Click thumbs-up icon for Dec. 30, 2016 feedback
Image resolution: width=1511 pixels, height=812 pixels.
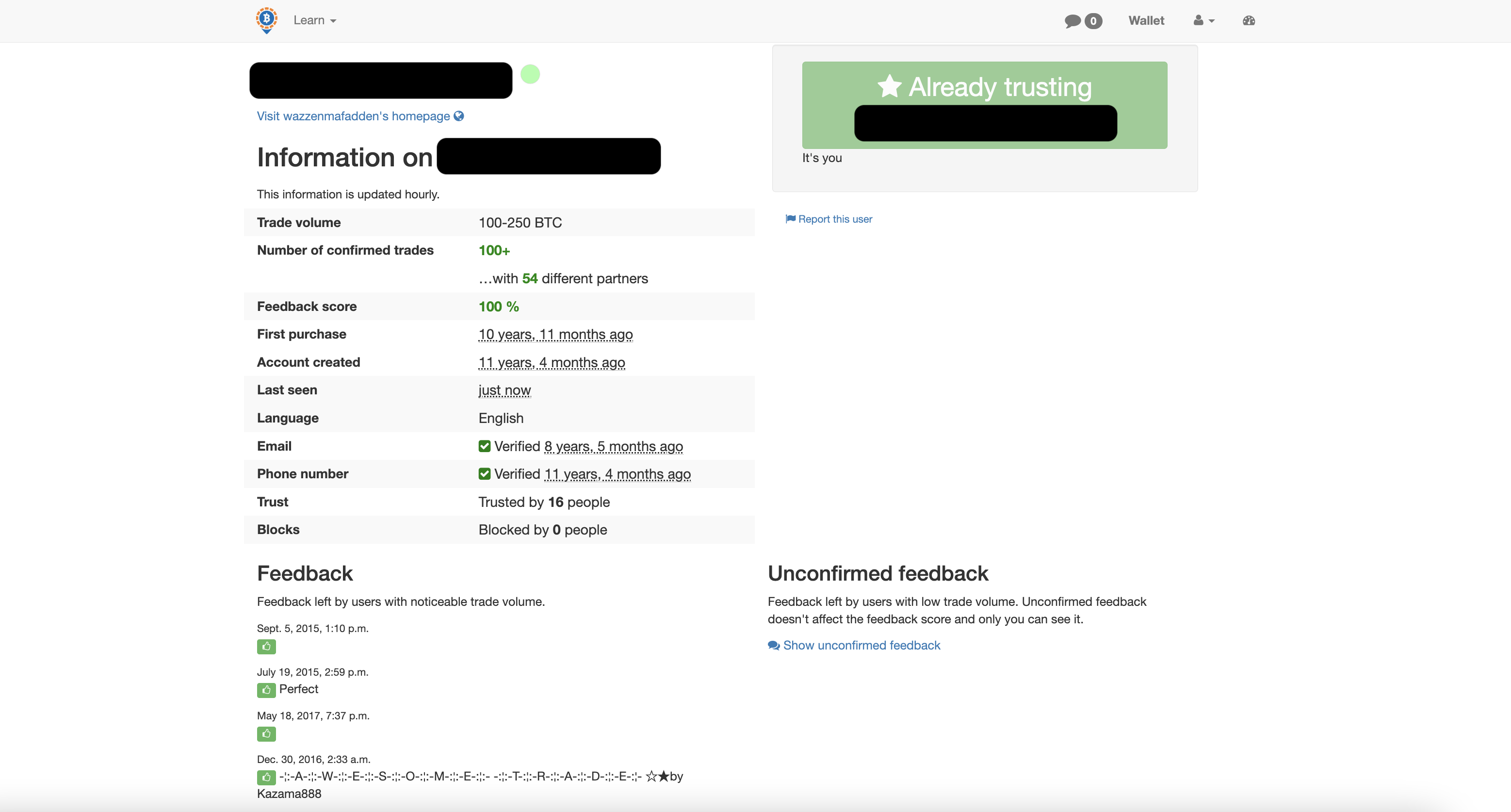266,778
